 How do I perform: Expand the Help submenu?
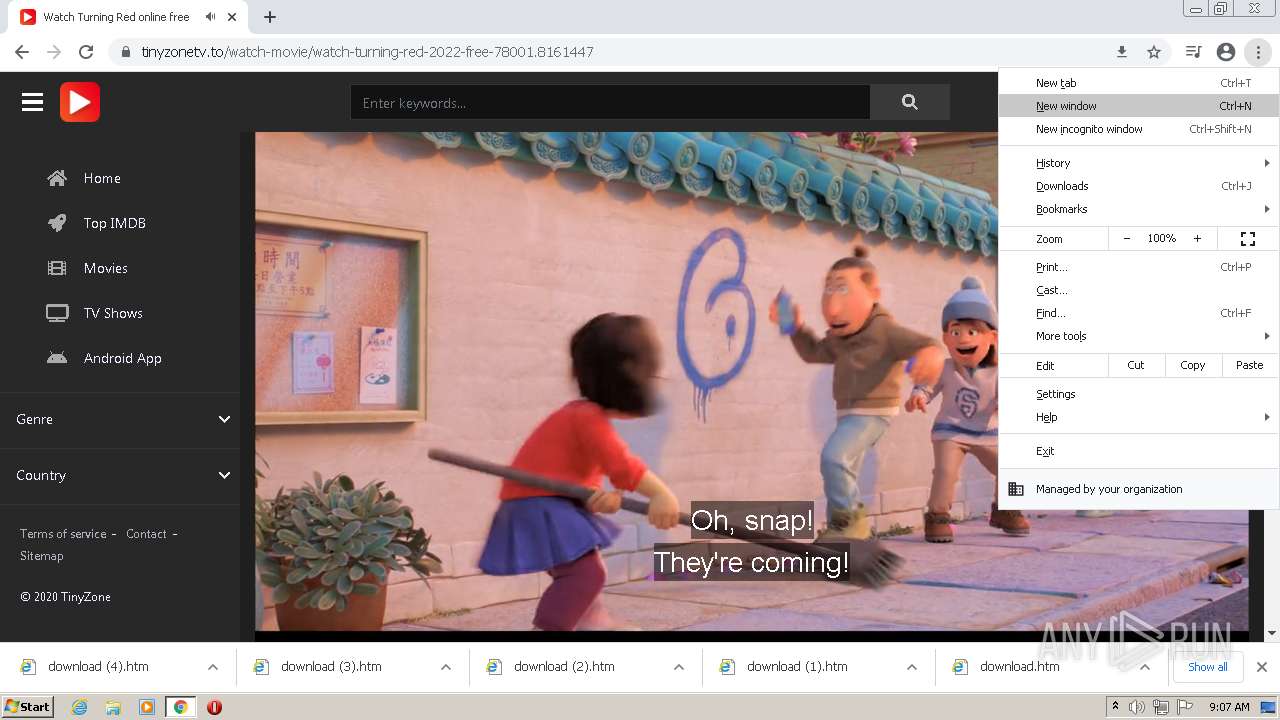[1138, 417]
